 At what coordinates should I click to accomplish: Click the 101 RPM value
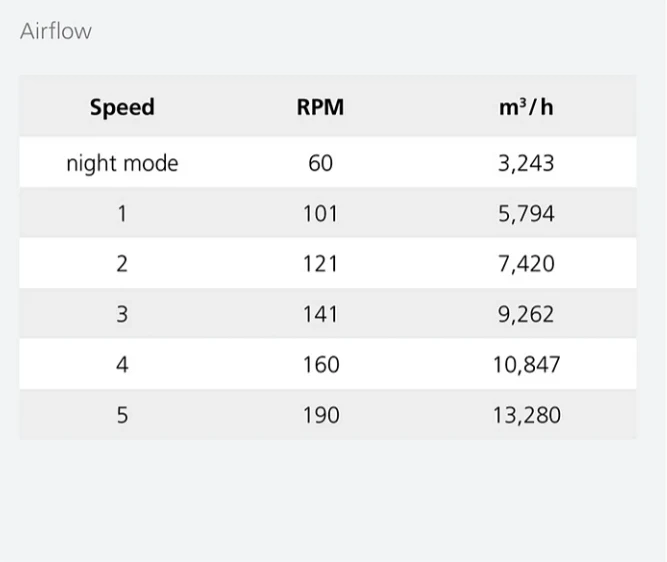click(x=320, y=214)
